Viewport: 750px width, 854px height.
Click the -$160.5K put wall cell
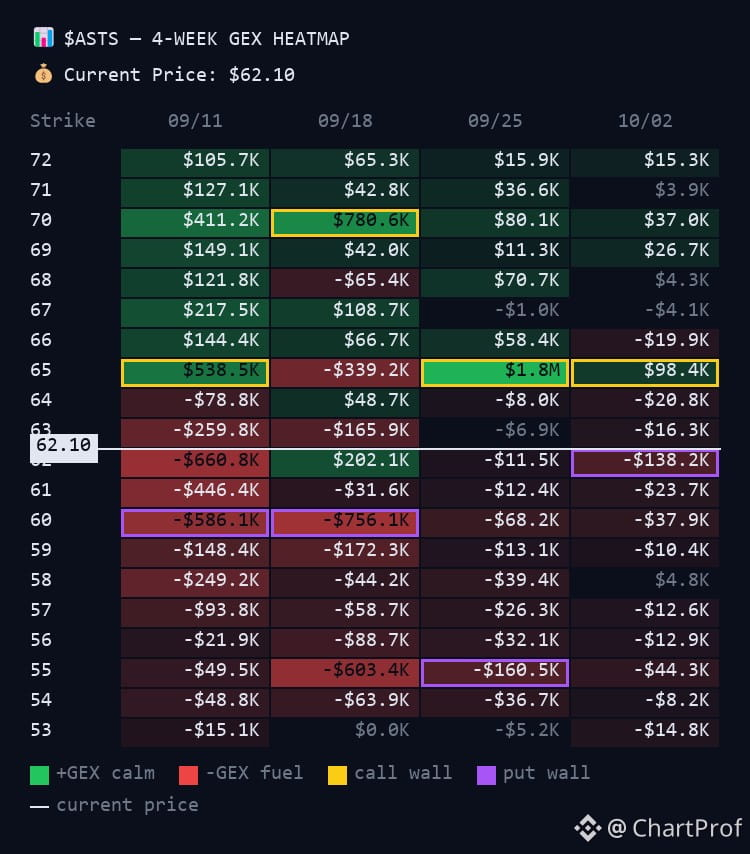click(x=495, y=673)
